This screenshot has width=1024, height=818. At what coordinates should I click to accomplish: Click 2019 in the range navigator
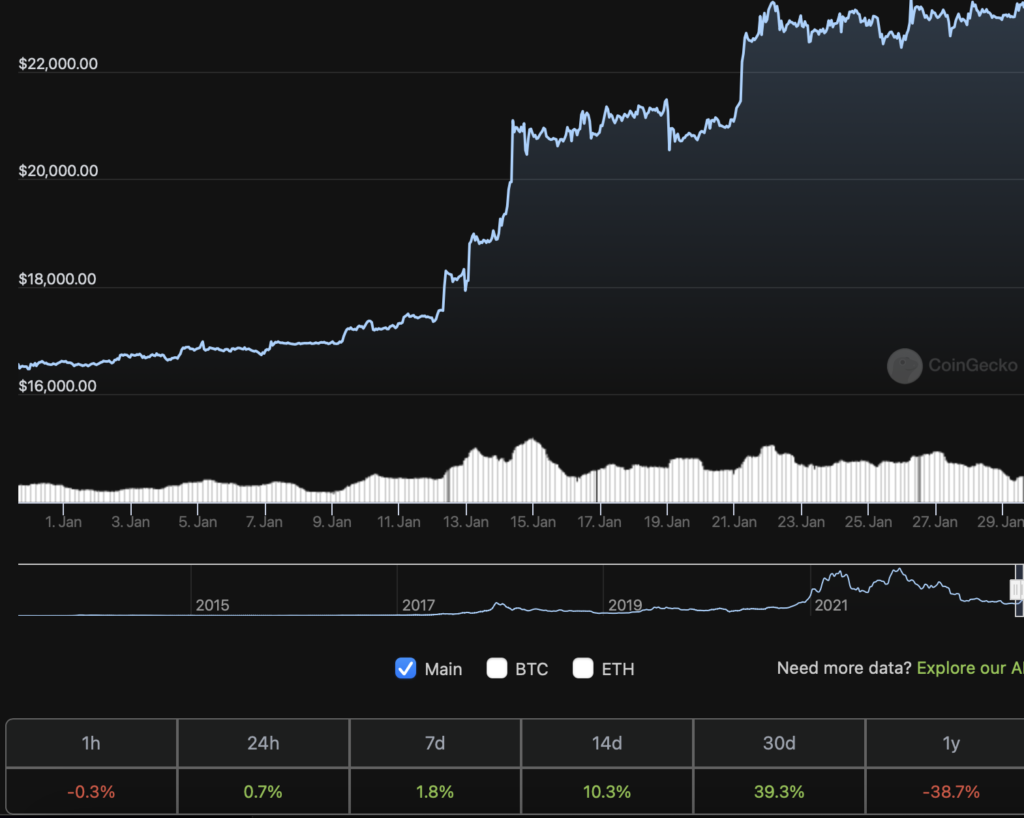tap(625, 605)
